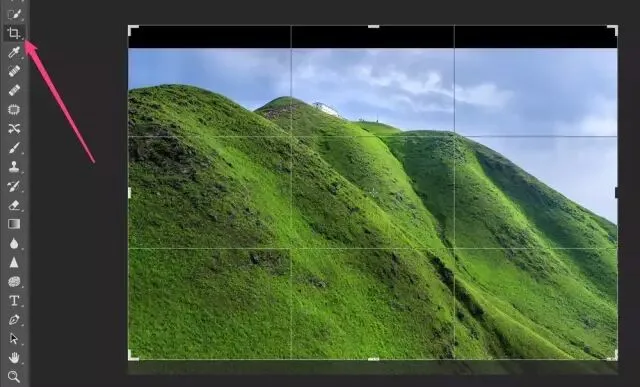Select the Patch tool
This screenshot has height=387, width=640.
(x=14, y=109)
